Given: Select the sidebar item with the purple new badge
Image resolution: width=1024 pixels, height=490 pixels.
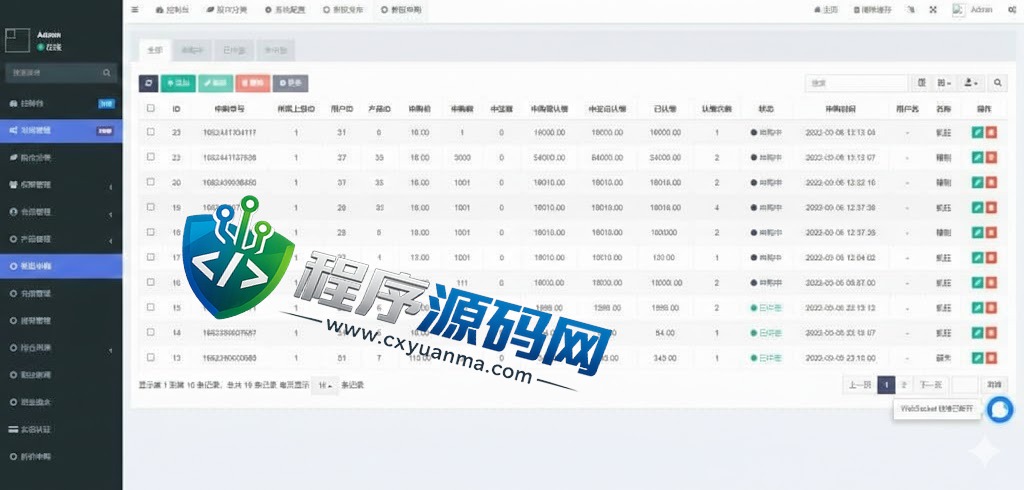Looking at the screenshot, I should 61,131.
